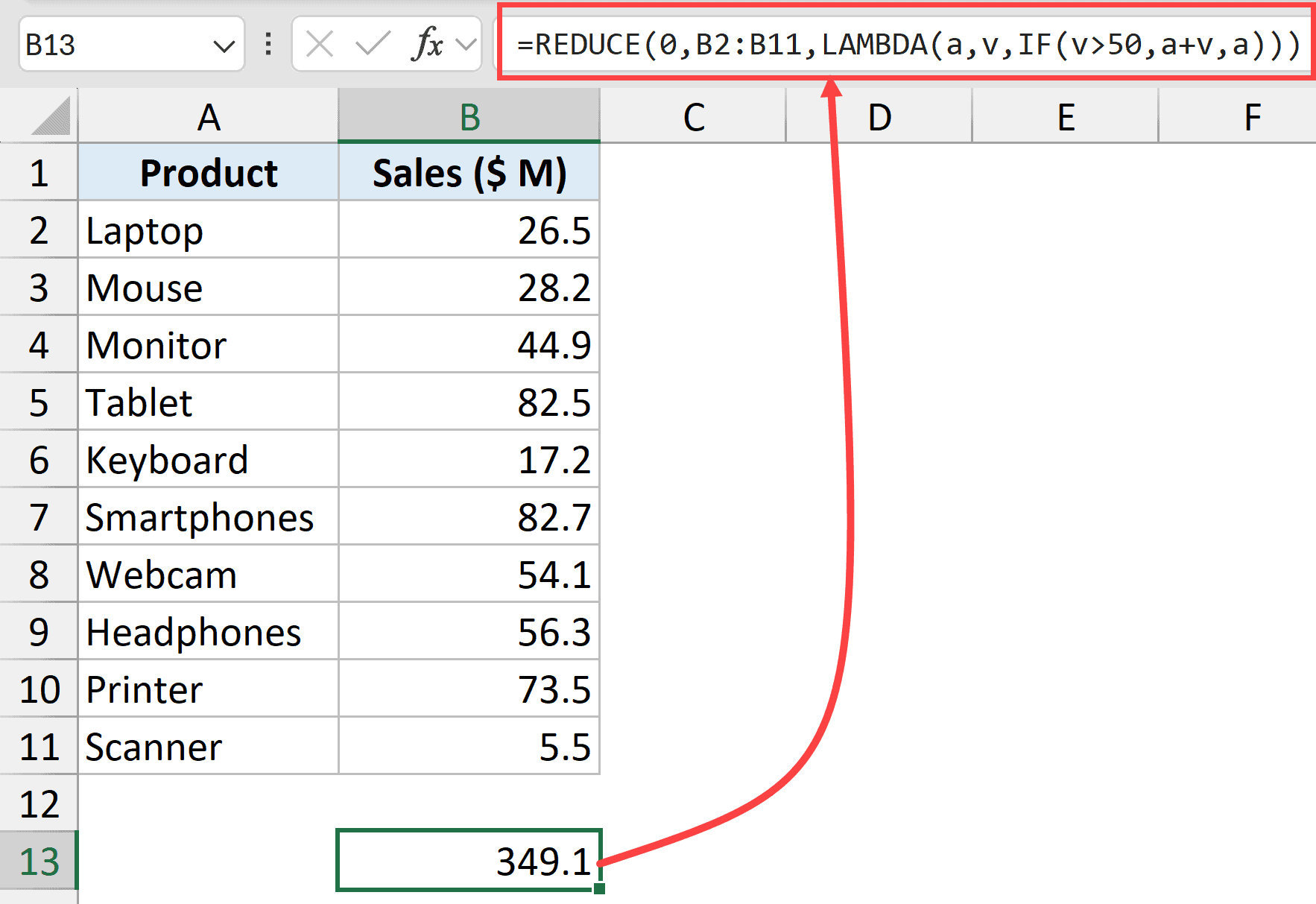Select column B header
The width and height of the screenshot is (1316, 904).
click(469, 116)
